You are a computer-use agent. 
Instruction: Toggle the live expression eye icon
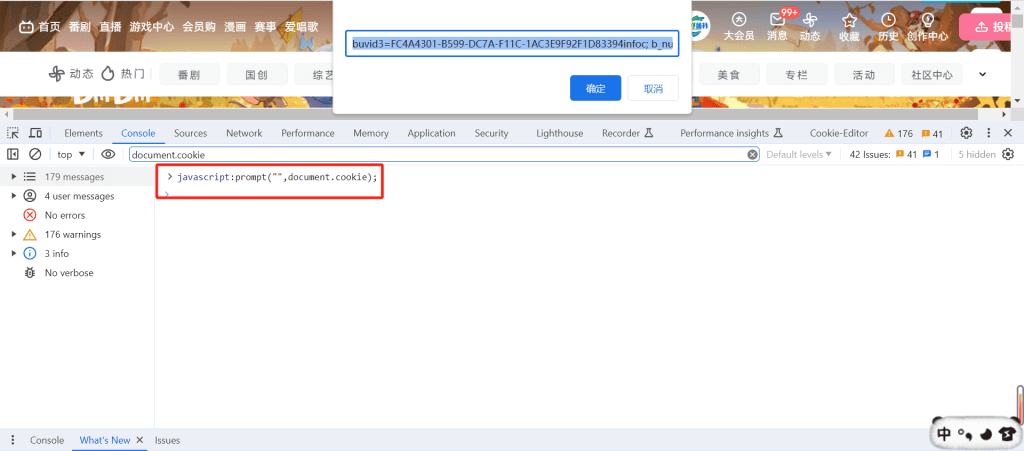(x=108, y=154)
